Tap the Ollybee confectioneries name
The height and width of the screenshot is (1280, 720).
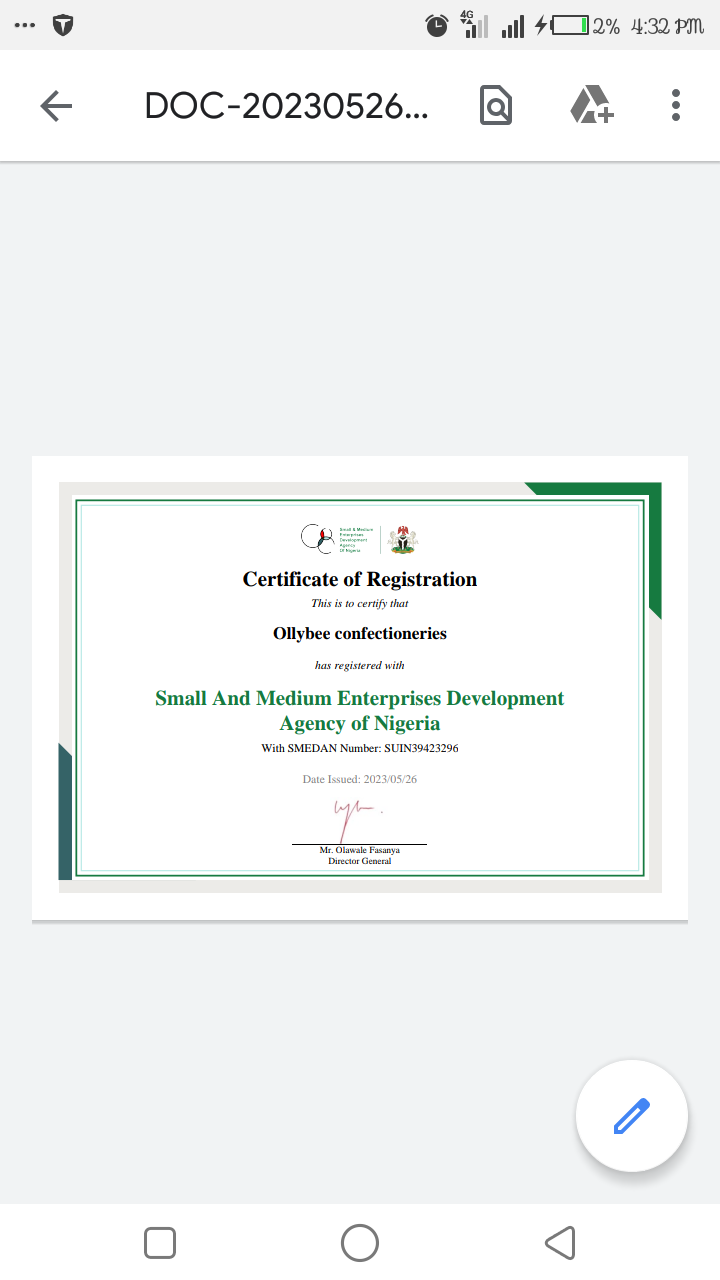point(360,634)
